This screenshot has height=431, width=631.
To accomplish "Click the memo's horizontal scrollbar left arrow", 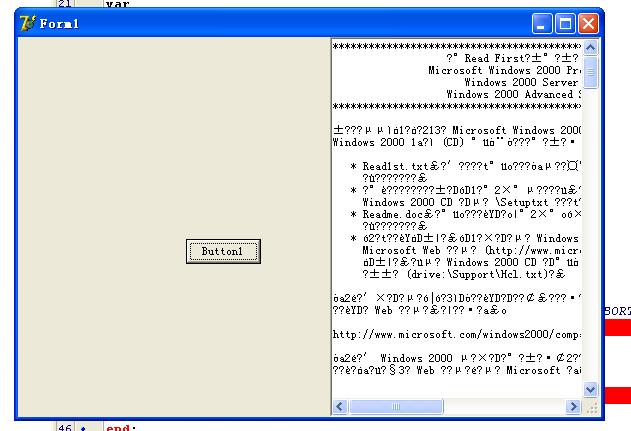I will [341, 406].
